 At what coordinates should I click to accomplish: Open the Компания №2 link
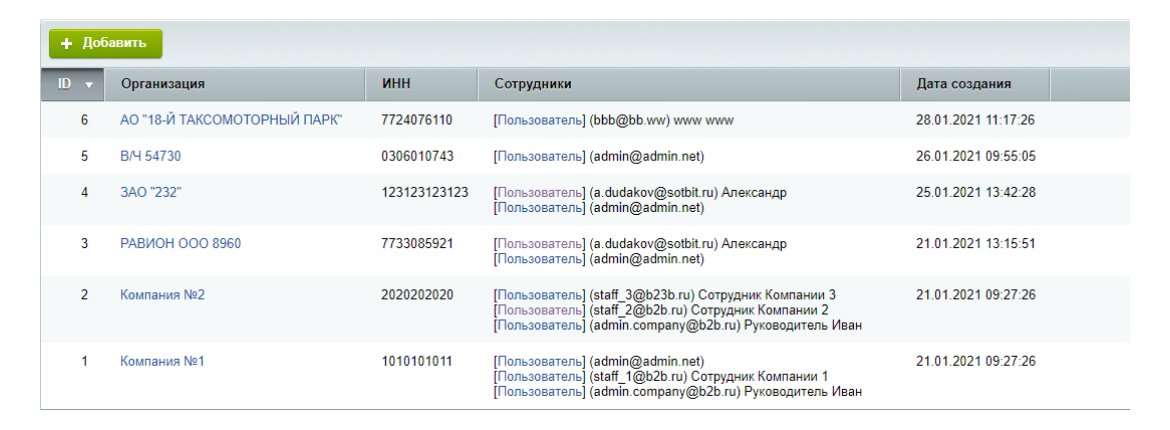[162, 295]
